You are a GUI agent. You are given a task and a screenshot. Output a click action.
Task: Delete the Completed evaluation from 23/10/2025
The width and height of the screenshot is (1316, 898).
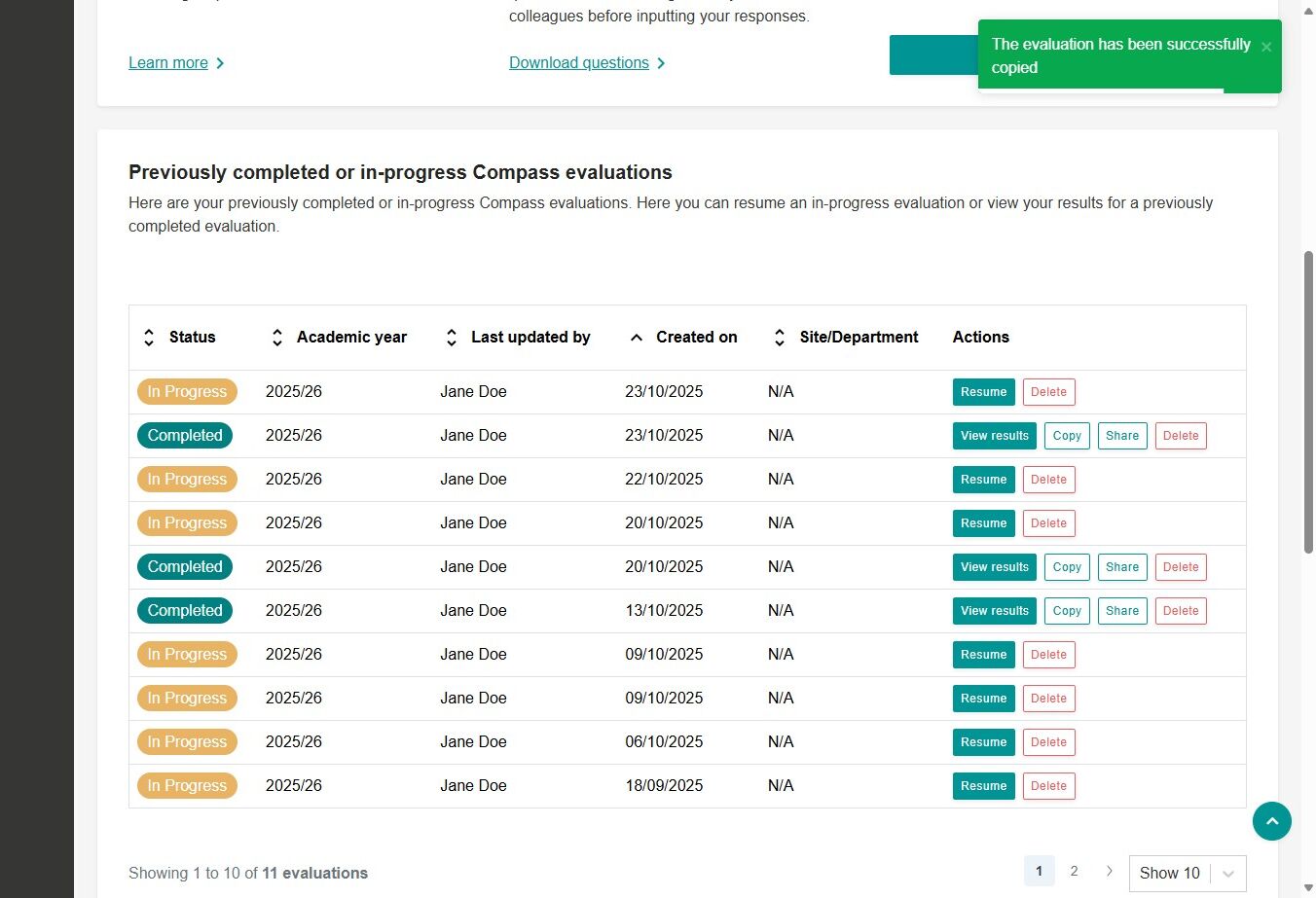[1181, 436]
